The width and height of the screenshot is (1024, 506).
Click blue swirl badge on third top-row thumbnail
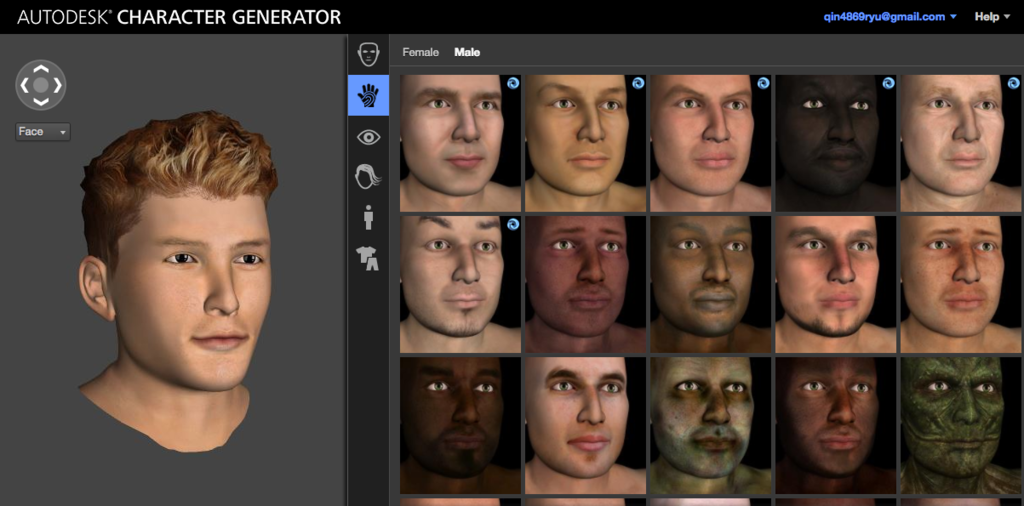pos(763,83)
